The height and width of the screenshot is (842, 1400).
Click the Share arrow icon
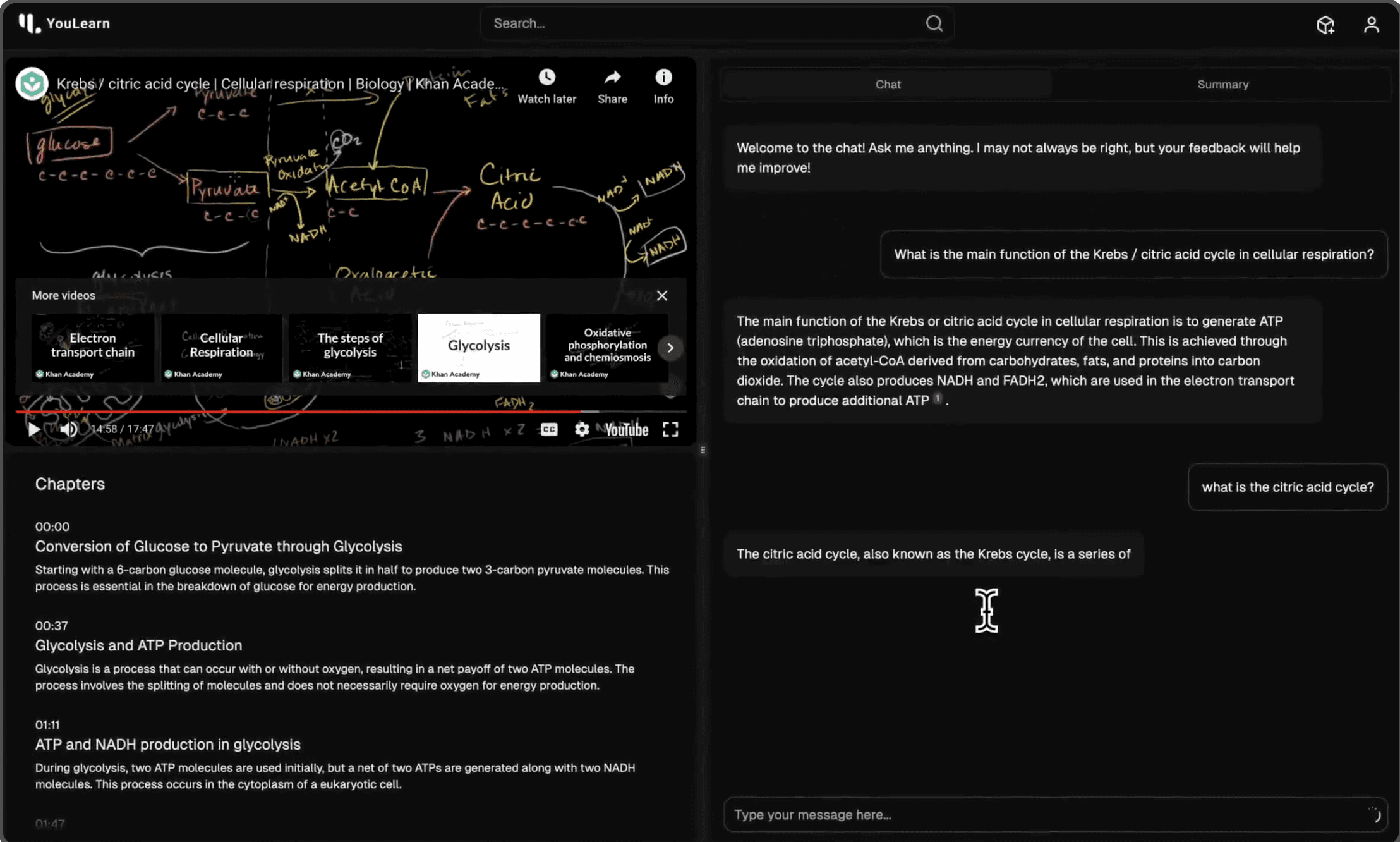click(x=612, y=77)
